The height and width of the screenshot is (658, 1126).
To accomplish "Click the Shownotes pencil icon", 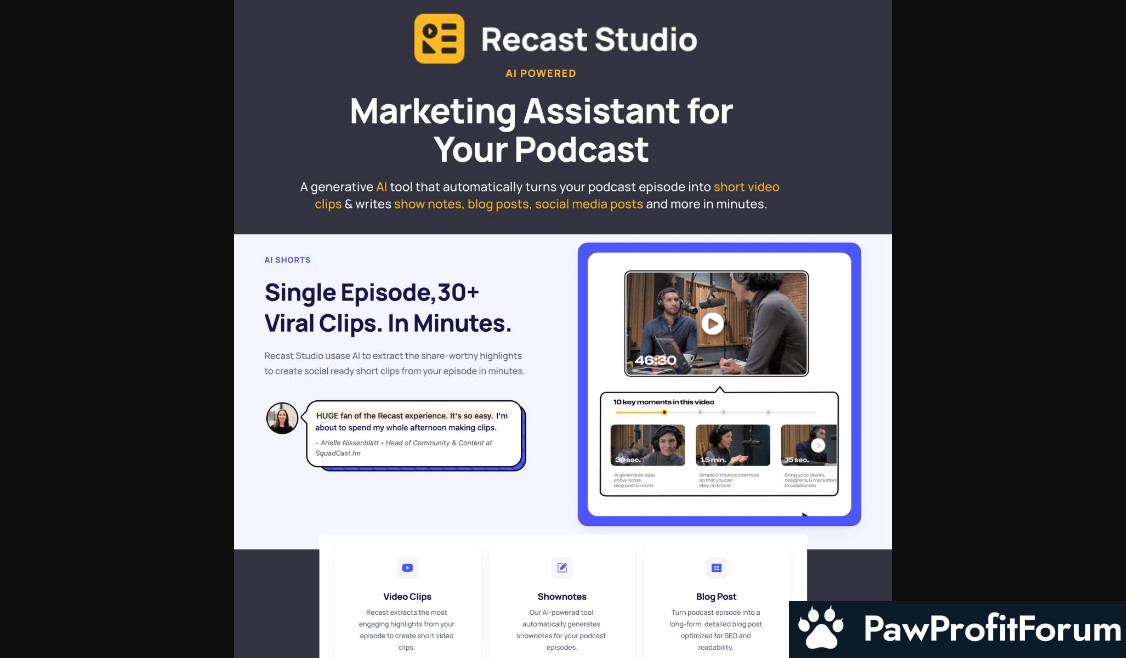I will pos(562,568).
